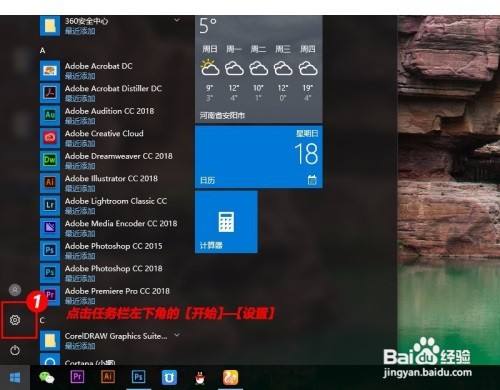The image size is (500, 390).
Task: Open the QQ penguin taskbar icon
Action: click(x=200, y=377)
